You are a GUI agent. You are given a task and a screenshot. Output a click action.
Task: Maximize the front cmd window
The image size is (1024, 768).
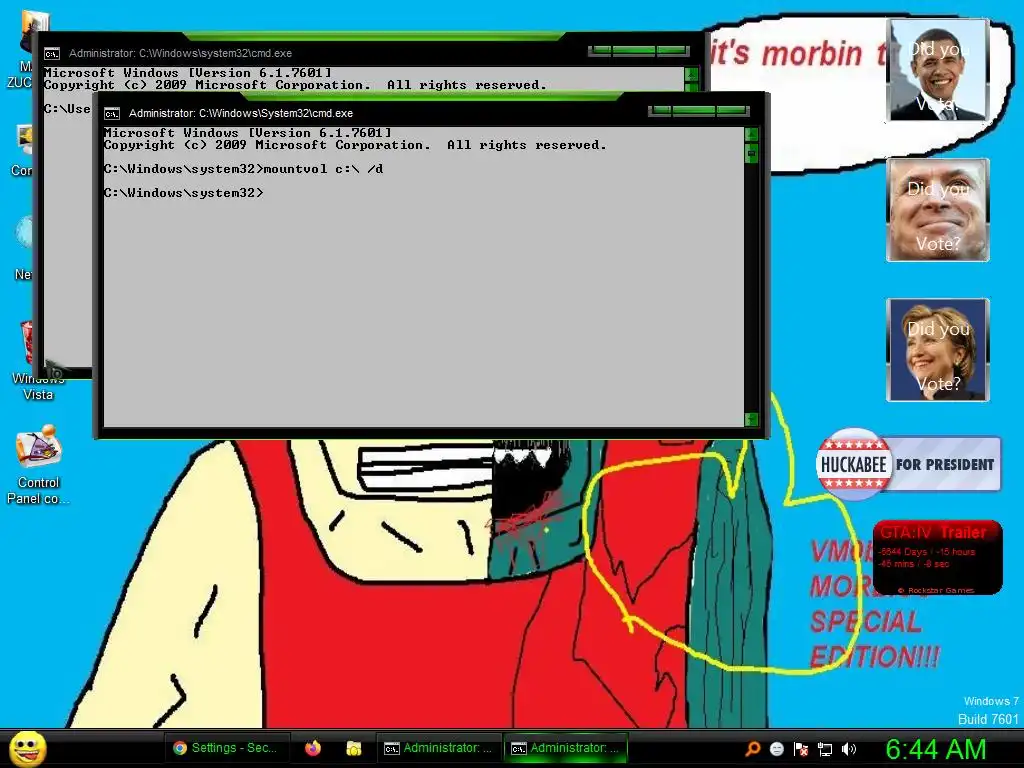[694, 111]
